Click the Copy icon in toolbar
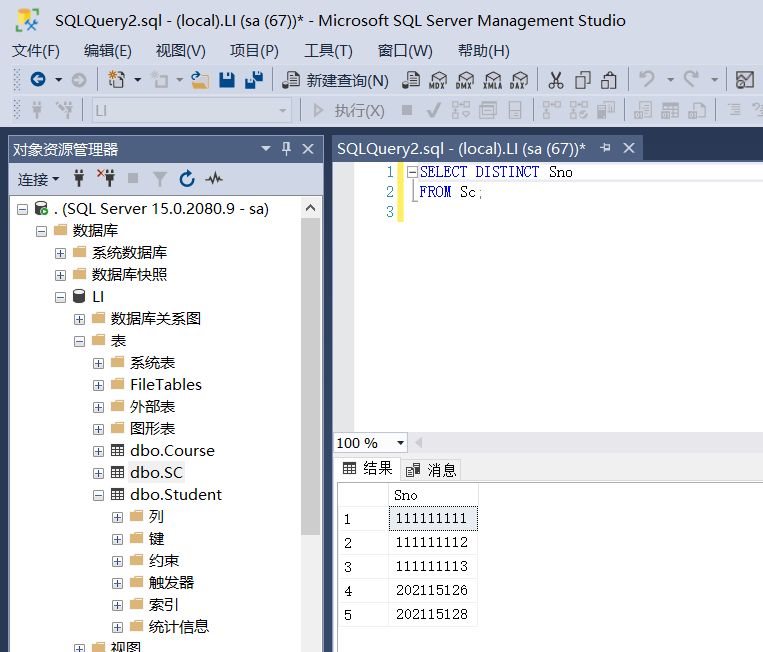This screenshot has height=652, width=763. click(x=582, y=80)
